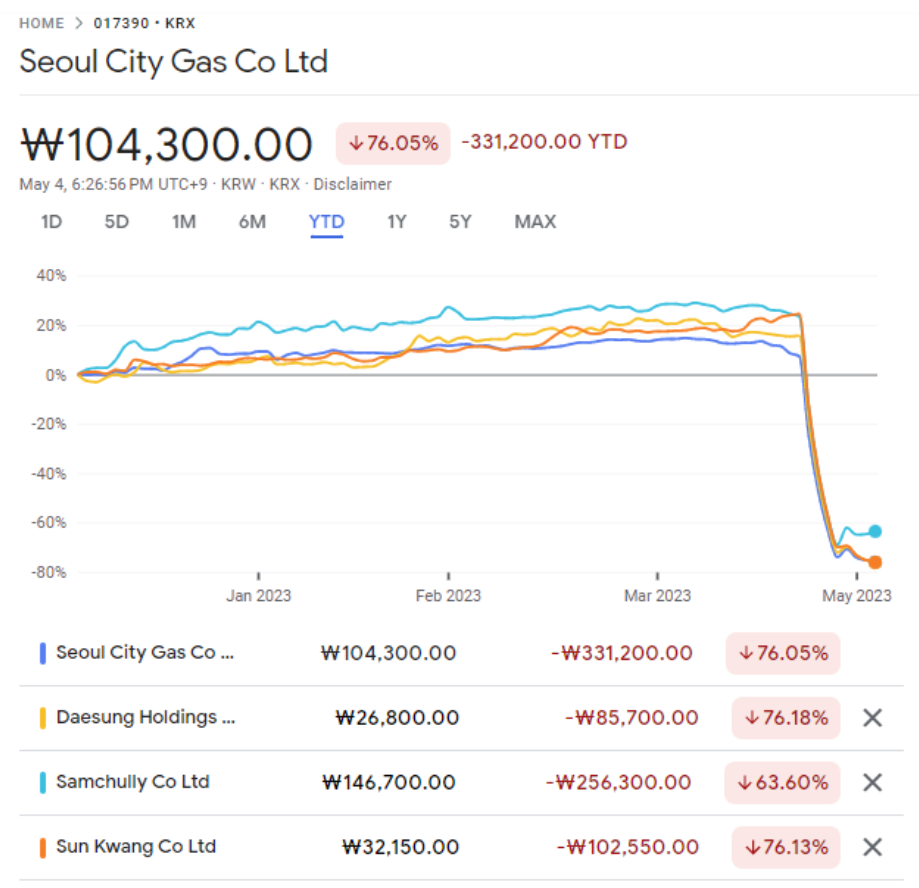Click the breadcrumb chevron after HOME
The image size is (919, 888).
click(x=79, y=23)
